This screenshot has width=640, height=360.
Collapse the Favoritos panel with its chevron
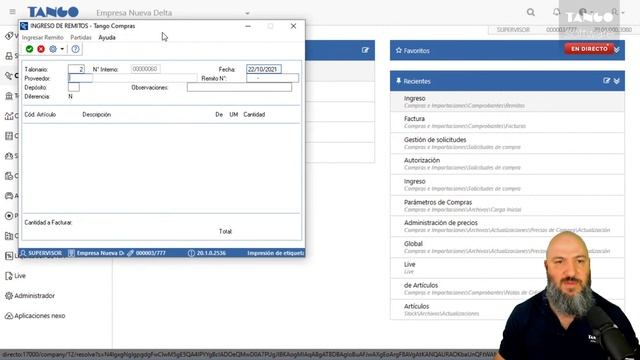click(x=617, y=50)
